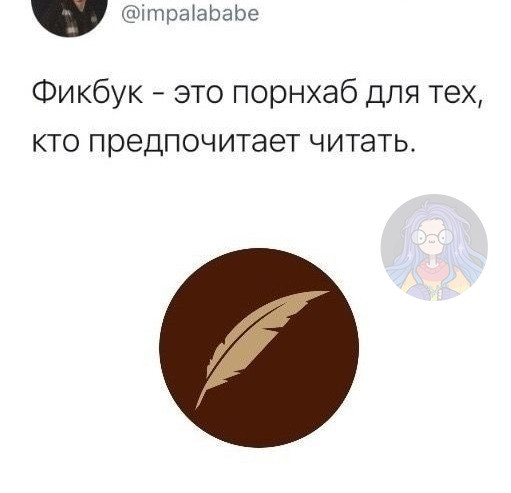This screenshot has width=511, height=493.
Task: Click the words "для тех," in first line
Action: 423,94
